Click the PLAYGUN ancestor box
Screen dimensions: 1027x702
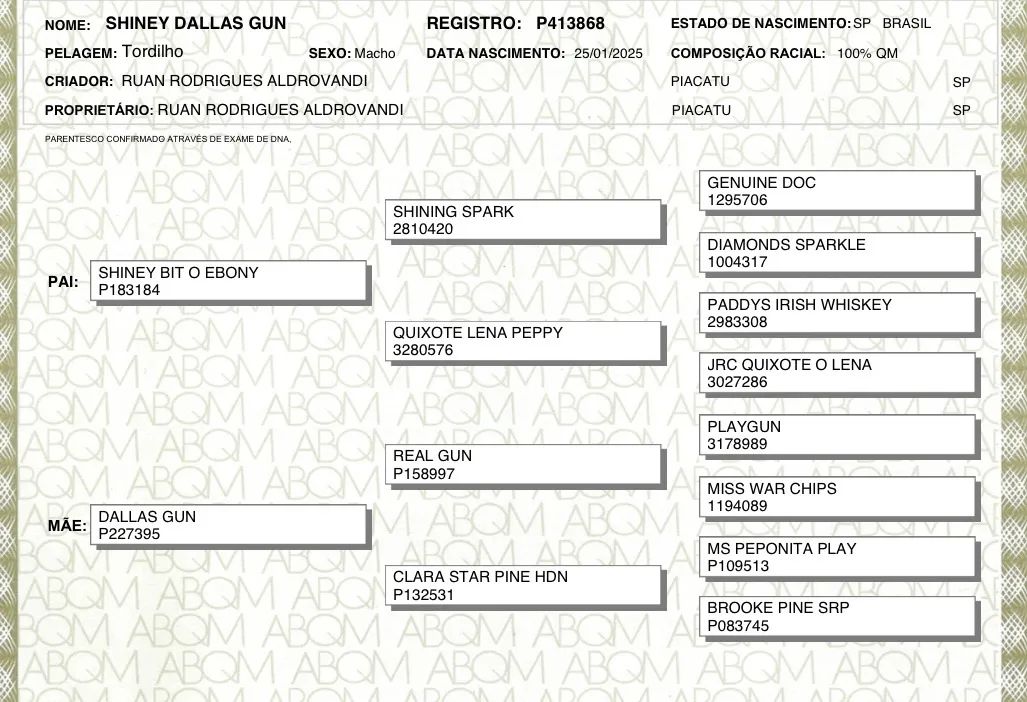(838, 435)
